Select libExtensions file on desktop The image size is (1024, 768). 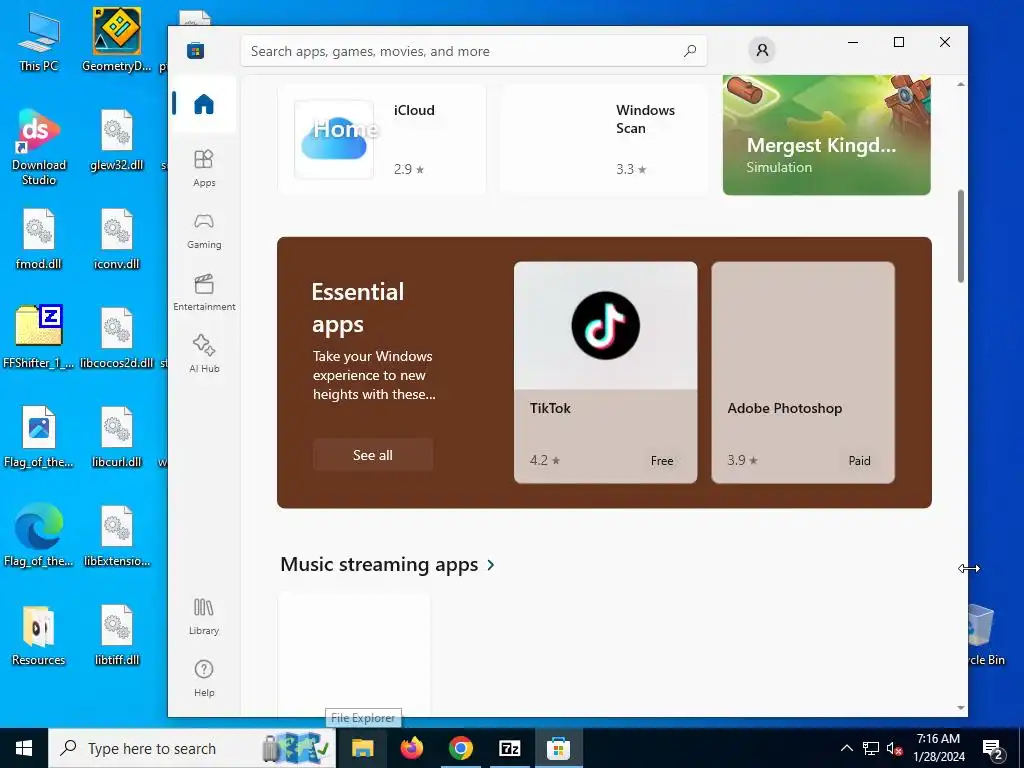(x=117, y=537)
